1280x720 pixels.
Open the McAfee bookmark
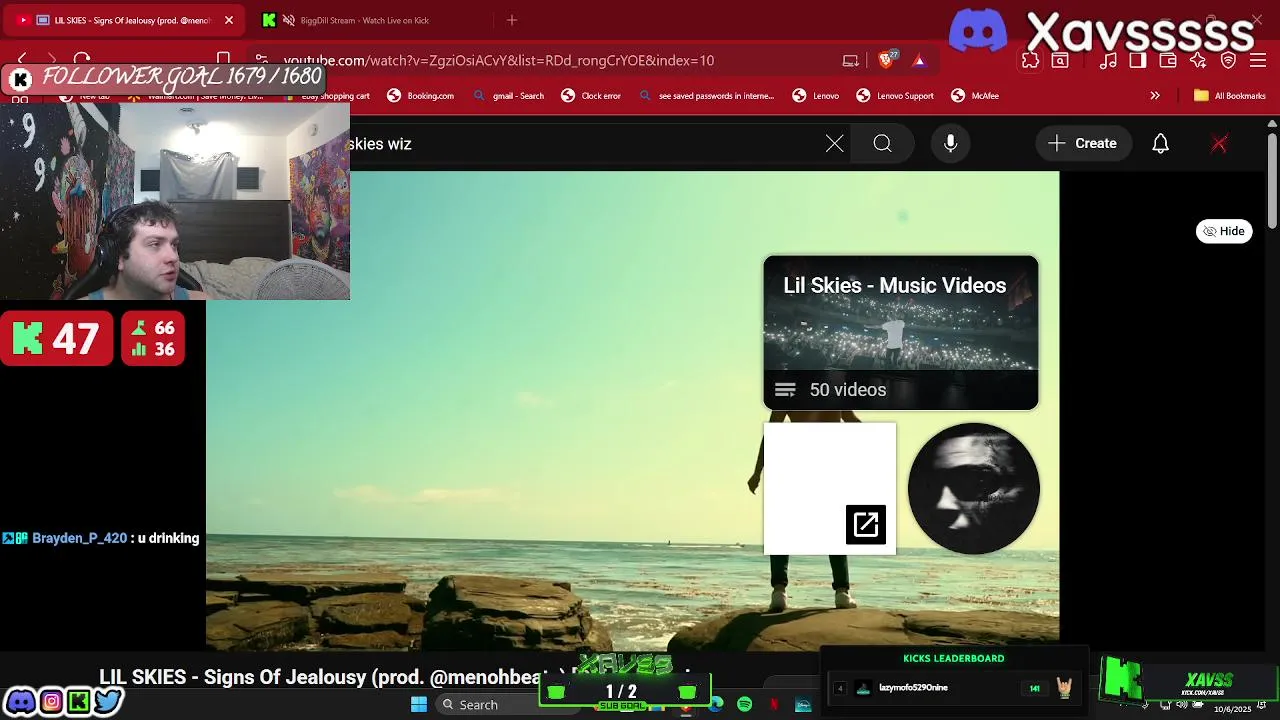click(975, 96)
